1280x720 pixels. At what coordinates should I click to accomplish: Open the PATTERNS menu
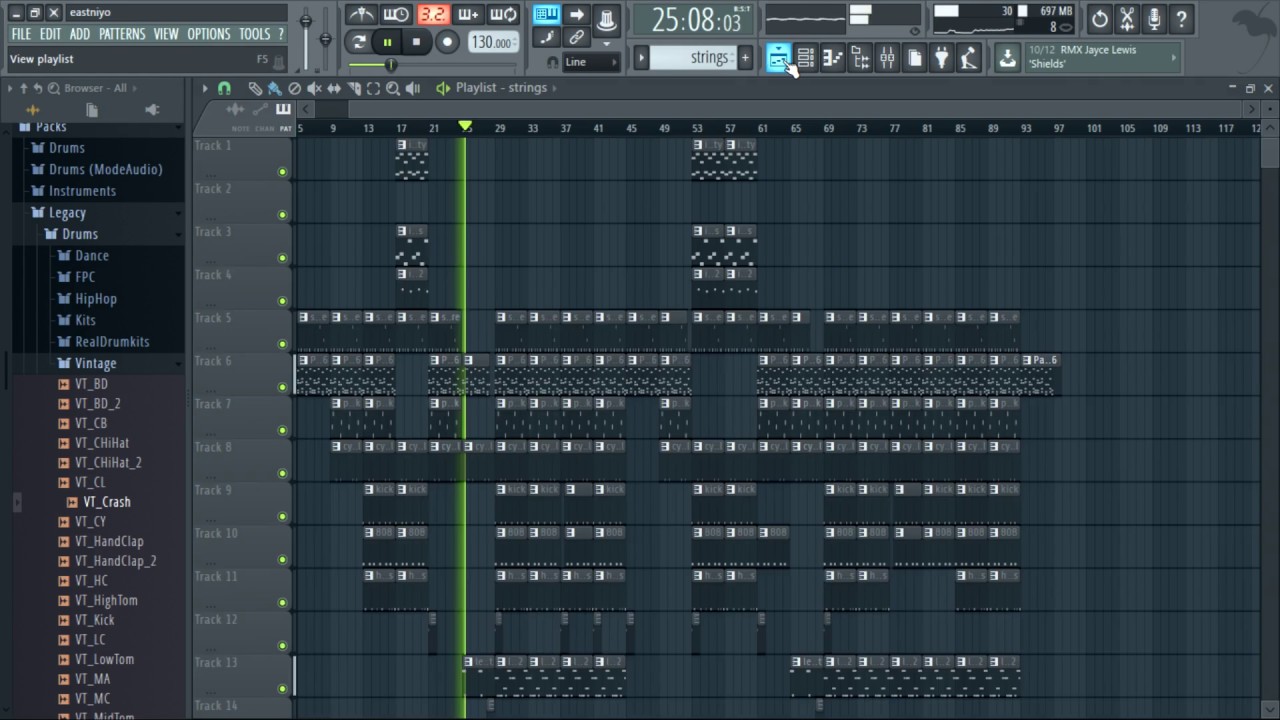click(x=122, y=34)
